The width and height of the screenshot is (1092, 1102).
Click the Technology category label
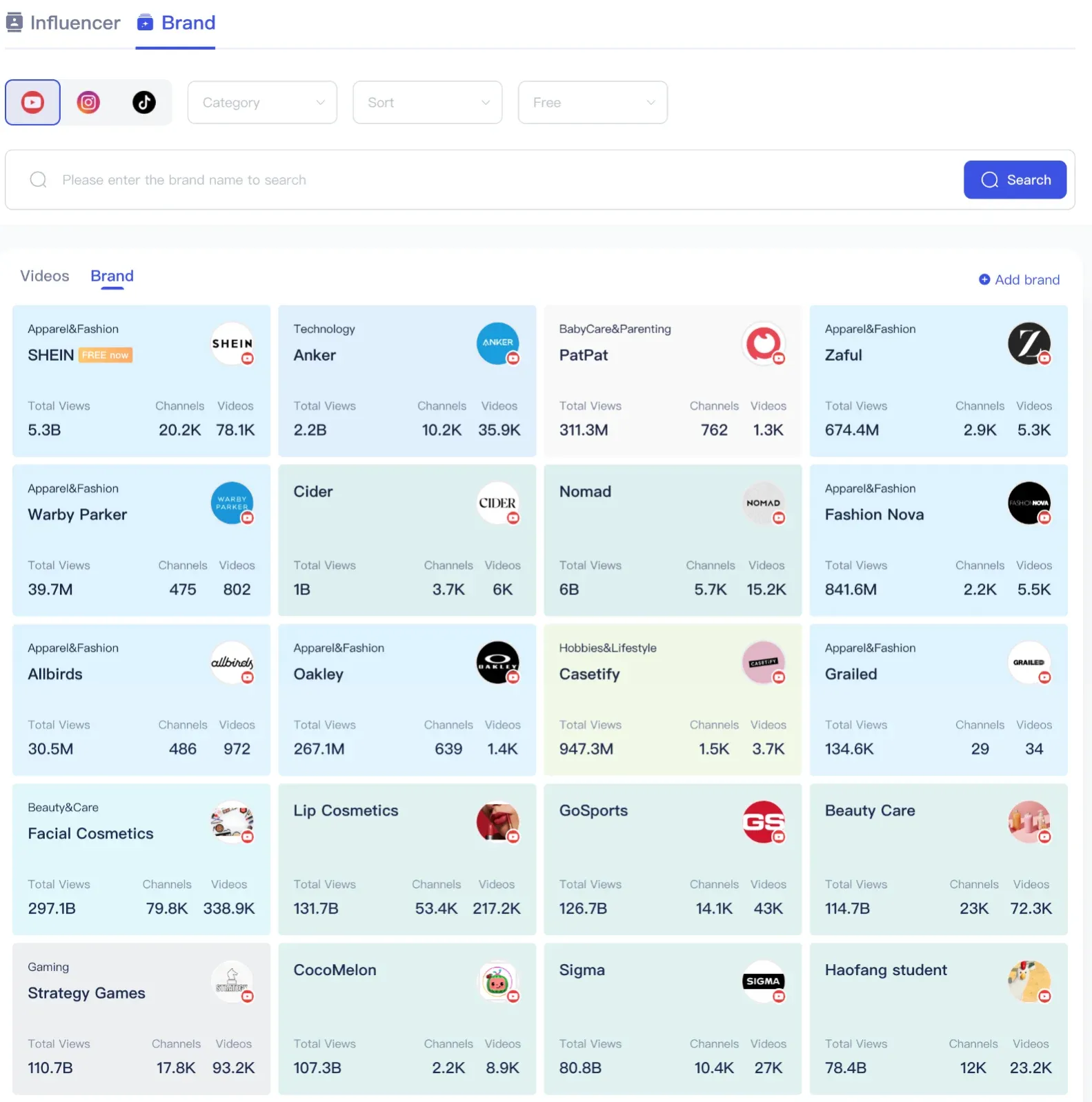click(x=324, y=329)
